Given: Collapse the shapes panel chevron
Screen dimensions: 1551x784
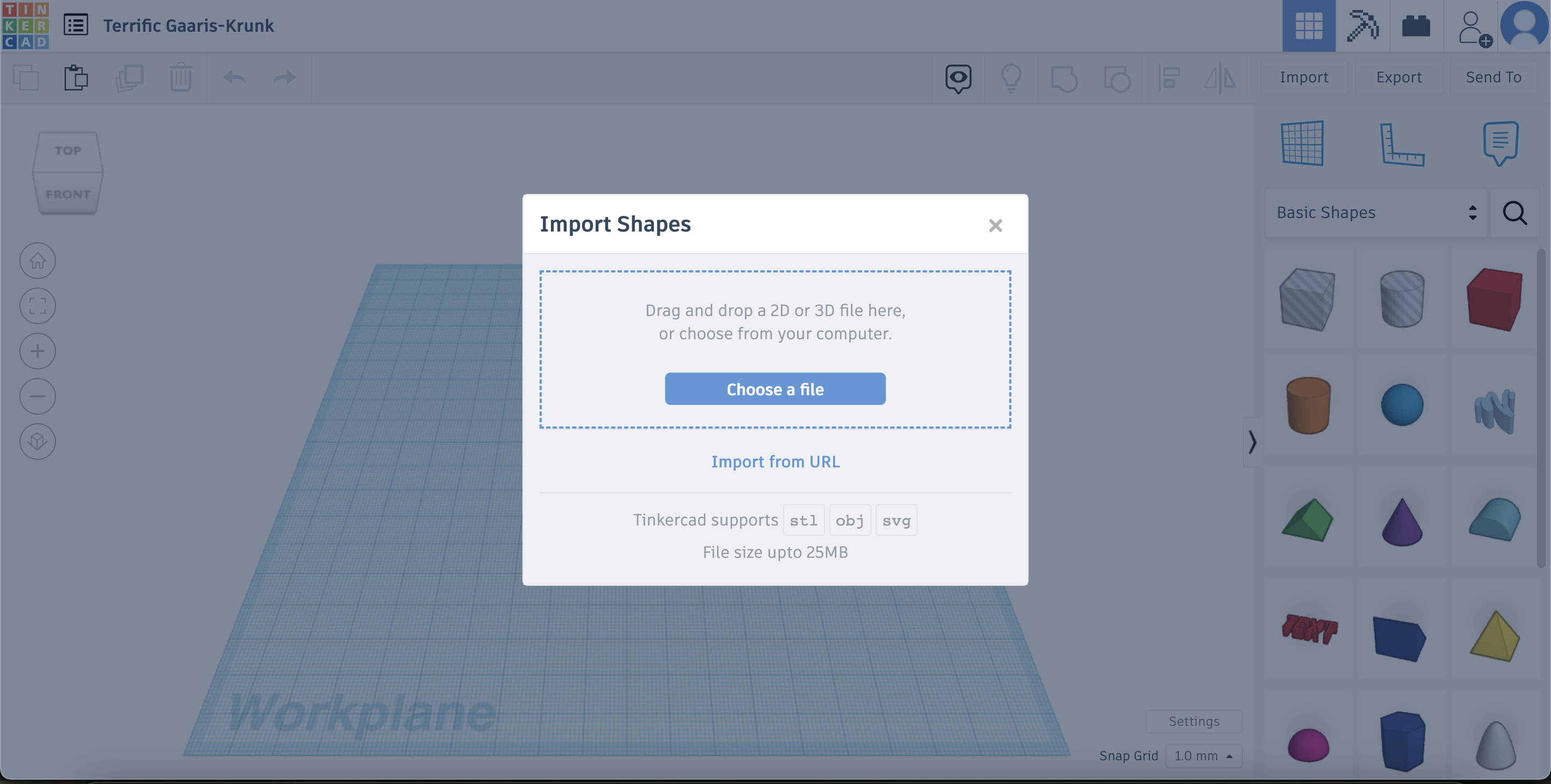Looking at the screenshot, I should [x=1252, y=442].
